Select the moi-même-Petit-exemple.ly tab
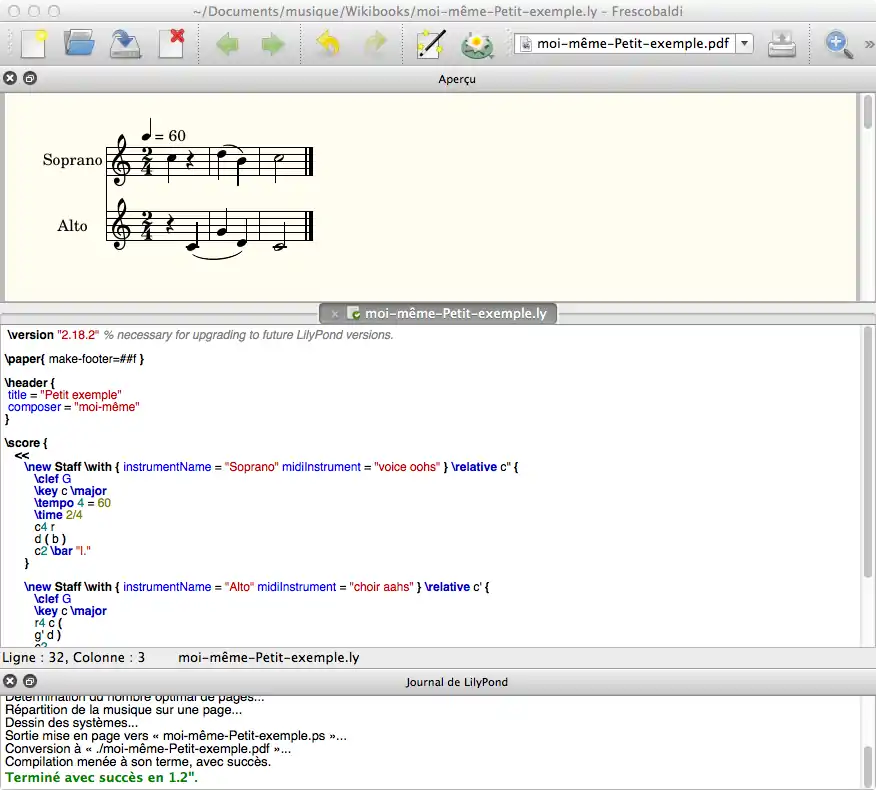 click(455, 313)
